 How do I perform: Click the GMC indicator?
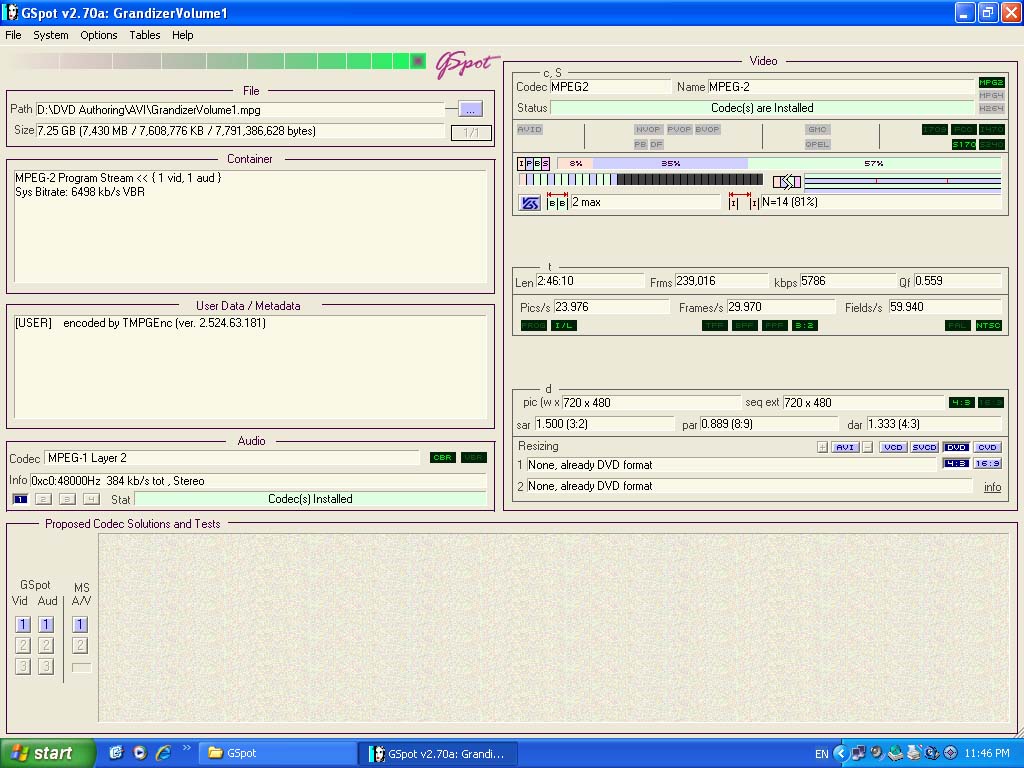click(817, 129)
